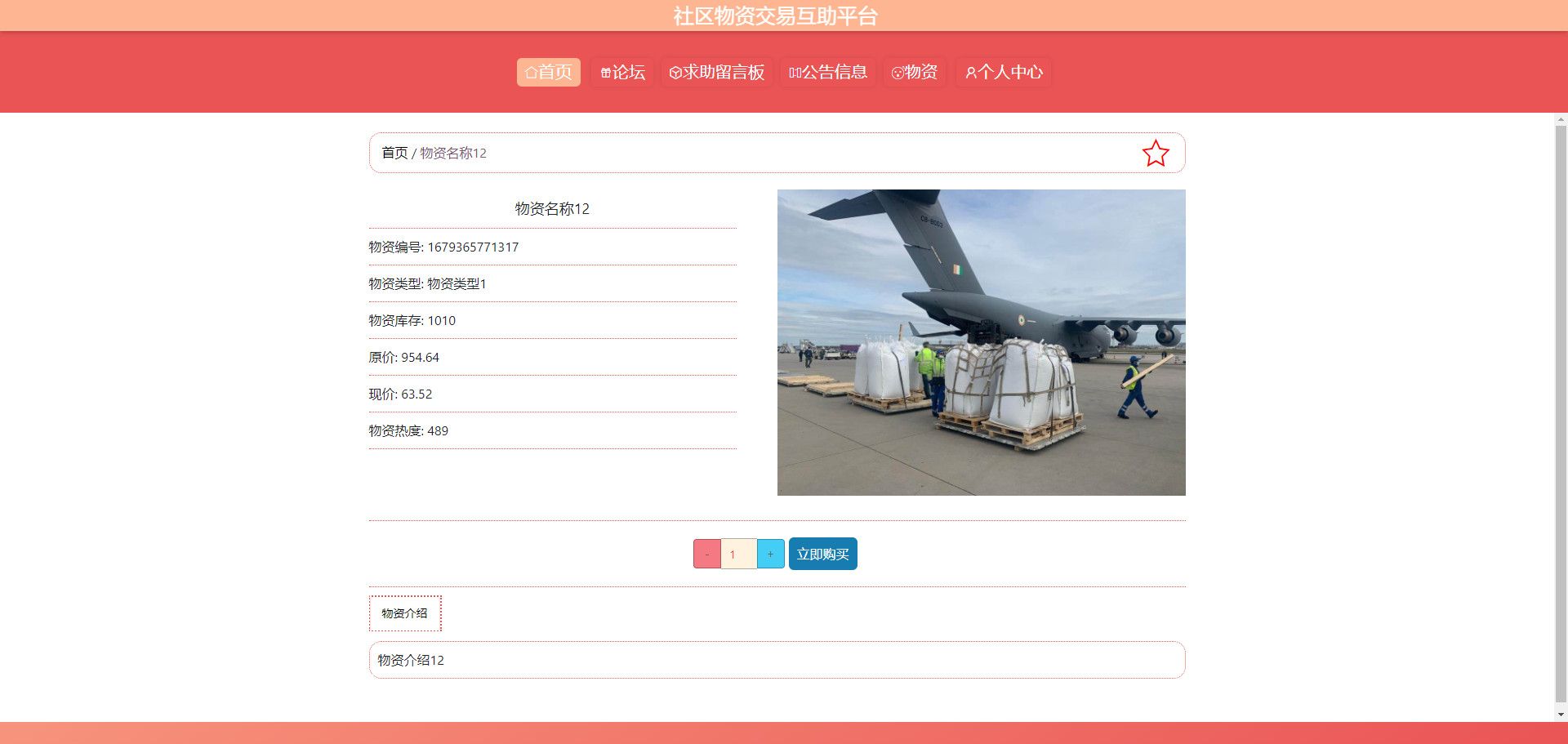Open 个人中心 personal center

1004,72
